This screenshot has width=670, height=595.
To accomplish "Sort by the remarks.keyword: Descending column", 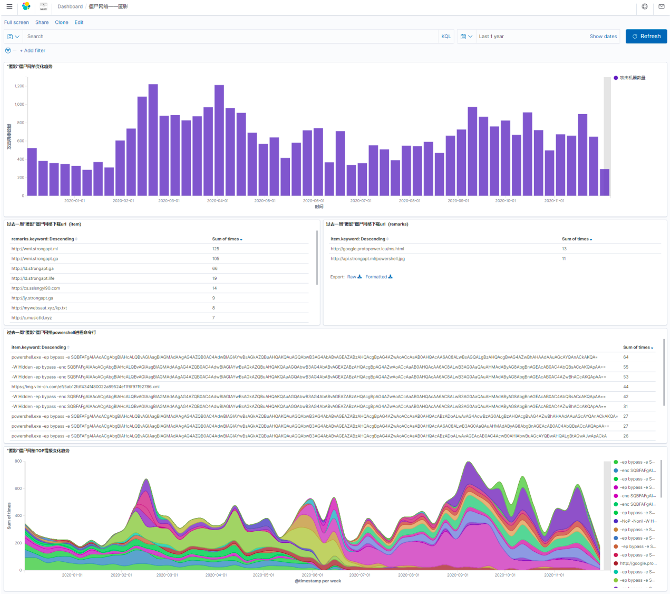I will coord(44,239).
